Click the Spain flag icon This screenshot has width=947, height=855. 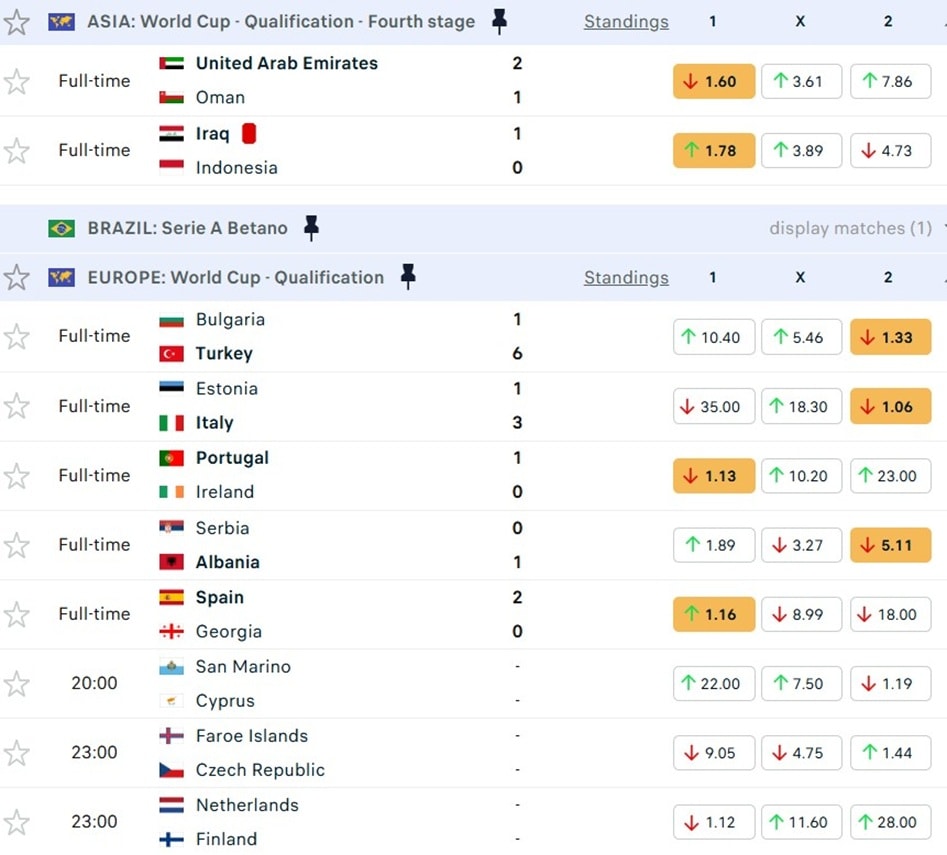pyautogui.click(x=171, y=597)
